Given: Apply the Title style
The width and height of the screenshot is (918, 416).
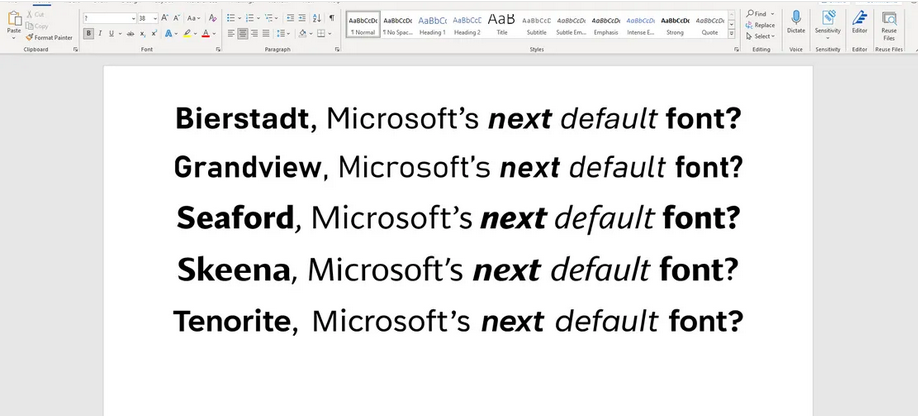Looking at the screenshot, I should click(501, 24).
